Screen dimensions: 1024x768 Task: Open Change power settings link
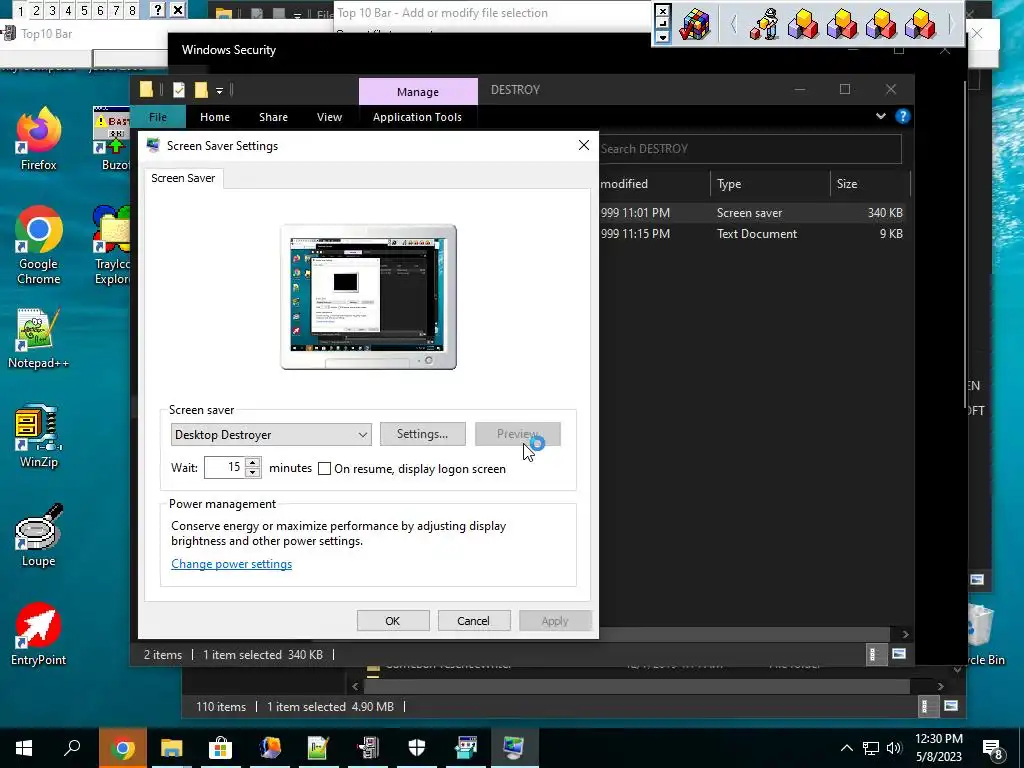[x=231, y=564]
